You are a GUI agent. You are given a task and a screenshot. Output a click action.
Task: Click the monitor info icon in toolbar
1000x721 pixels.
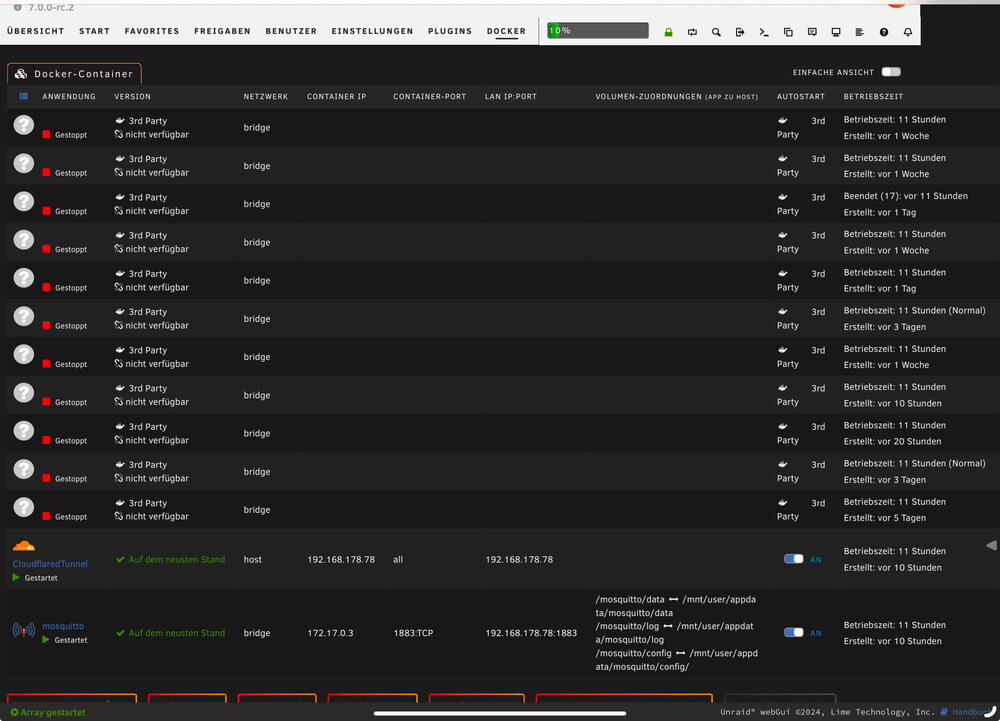[x=835, y=32]
